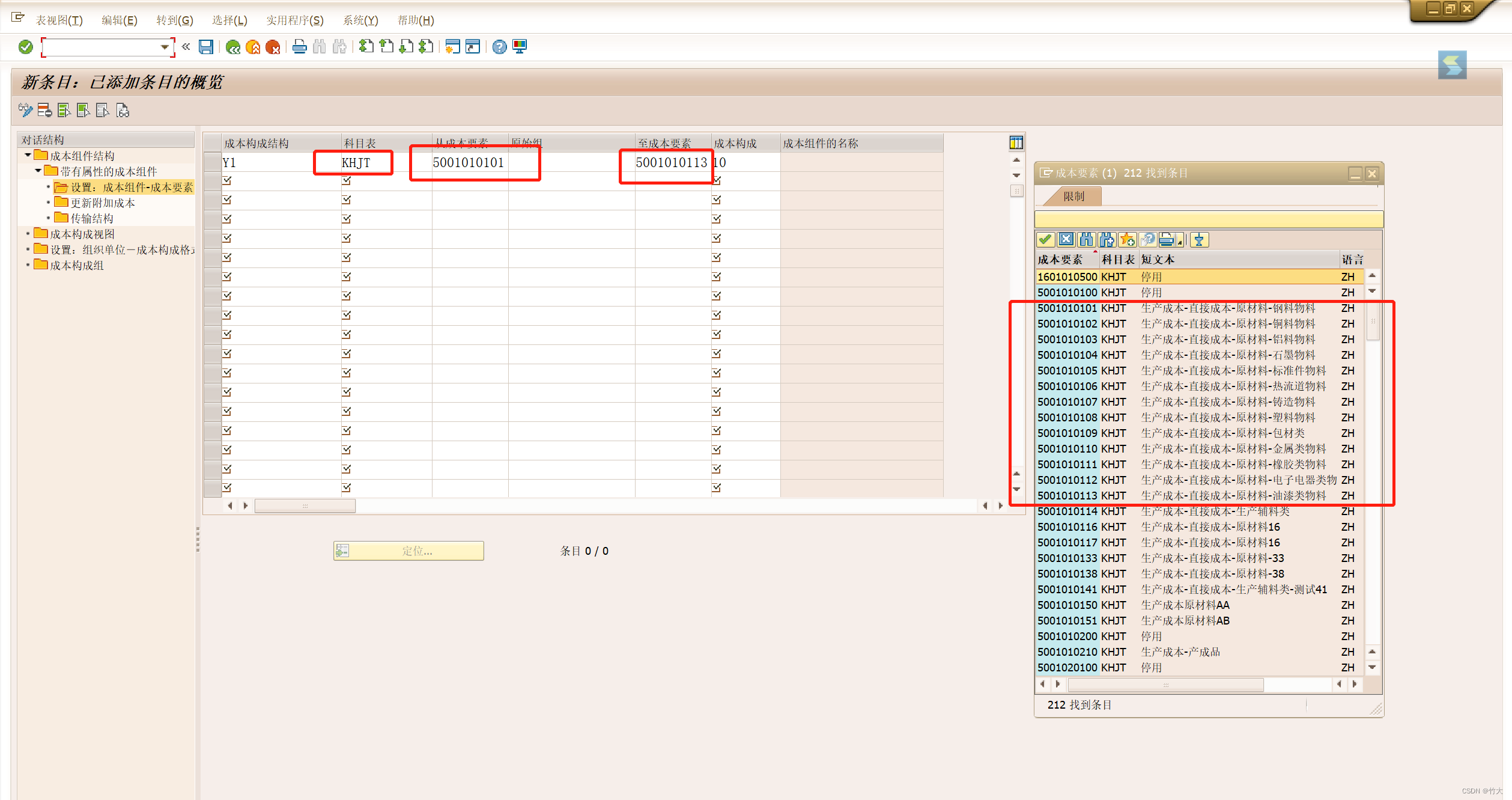
Task: Select cost element 5001010105 row
Action: [x=1067, y=371]
